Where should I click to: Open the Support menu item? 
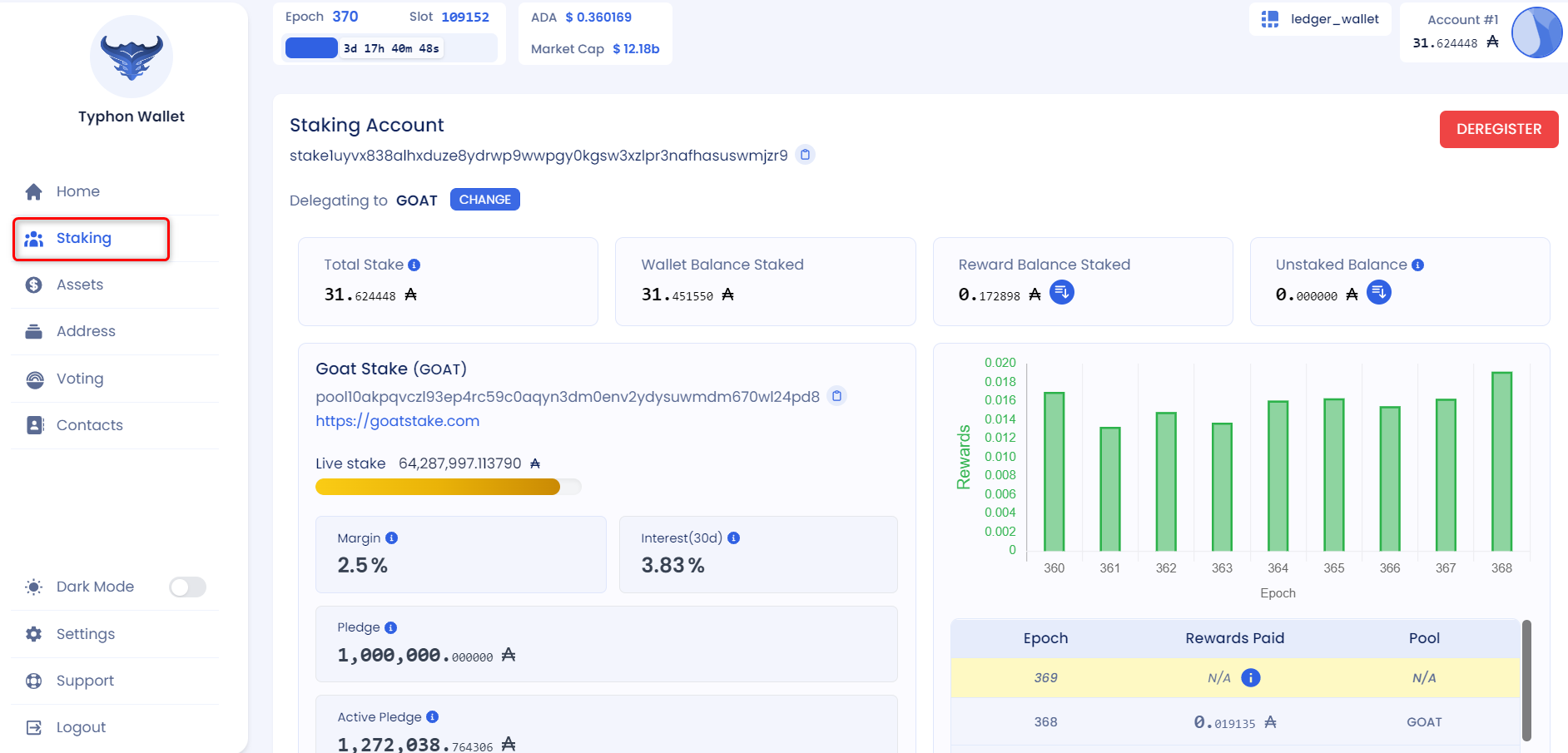pos(115,681)
